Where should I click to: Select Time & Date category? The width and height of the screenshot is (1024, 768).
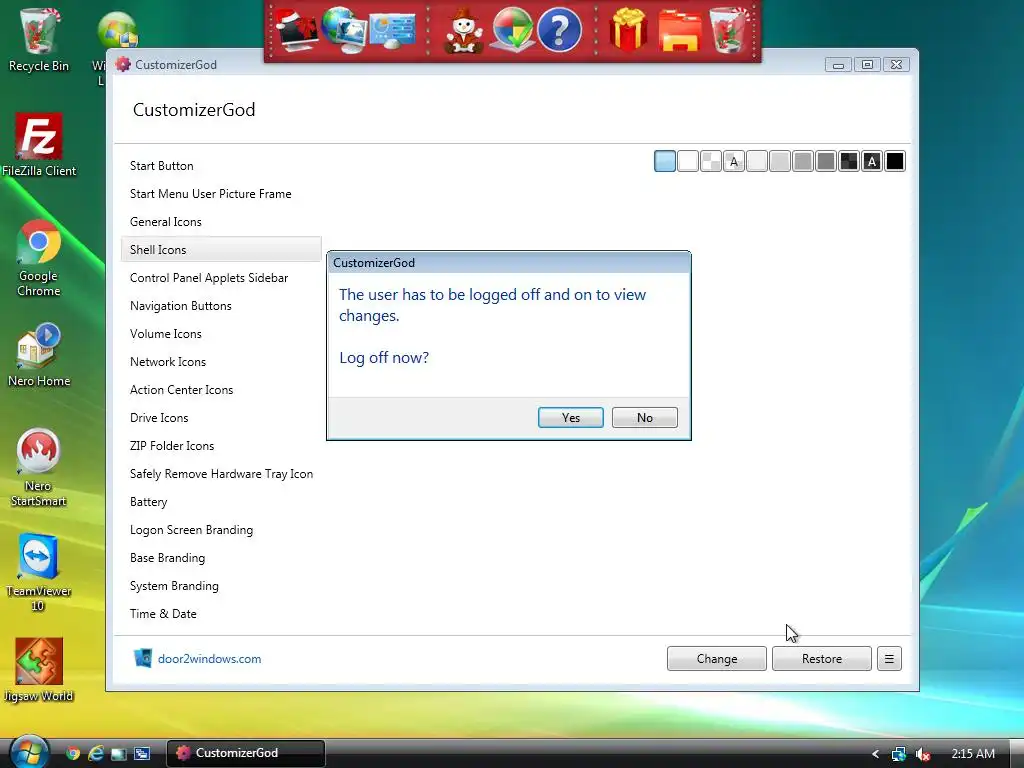coord(221,614)
